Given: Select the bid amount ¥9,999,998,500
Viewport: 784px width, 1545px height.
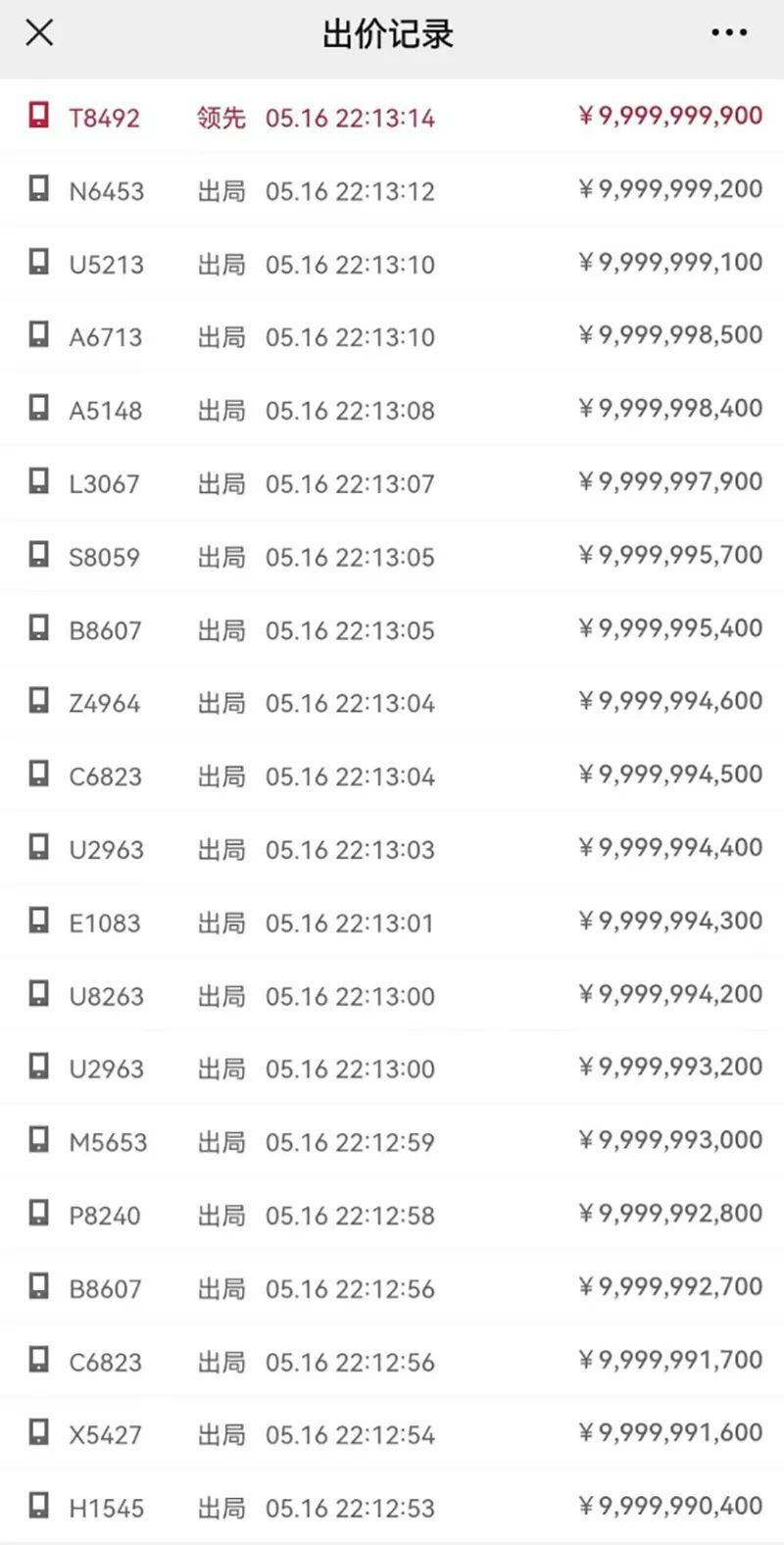Looking at the screenshot, I should [x=671, y=335].
